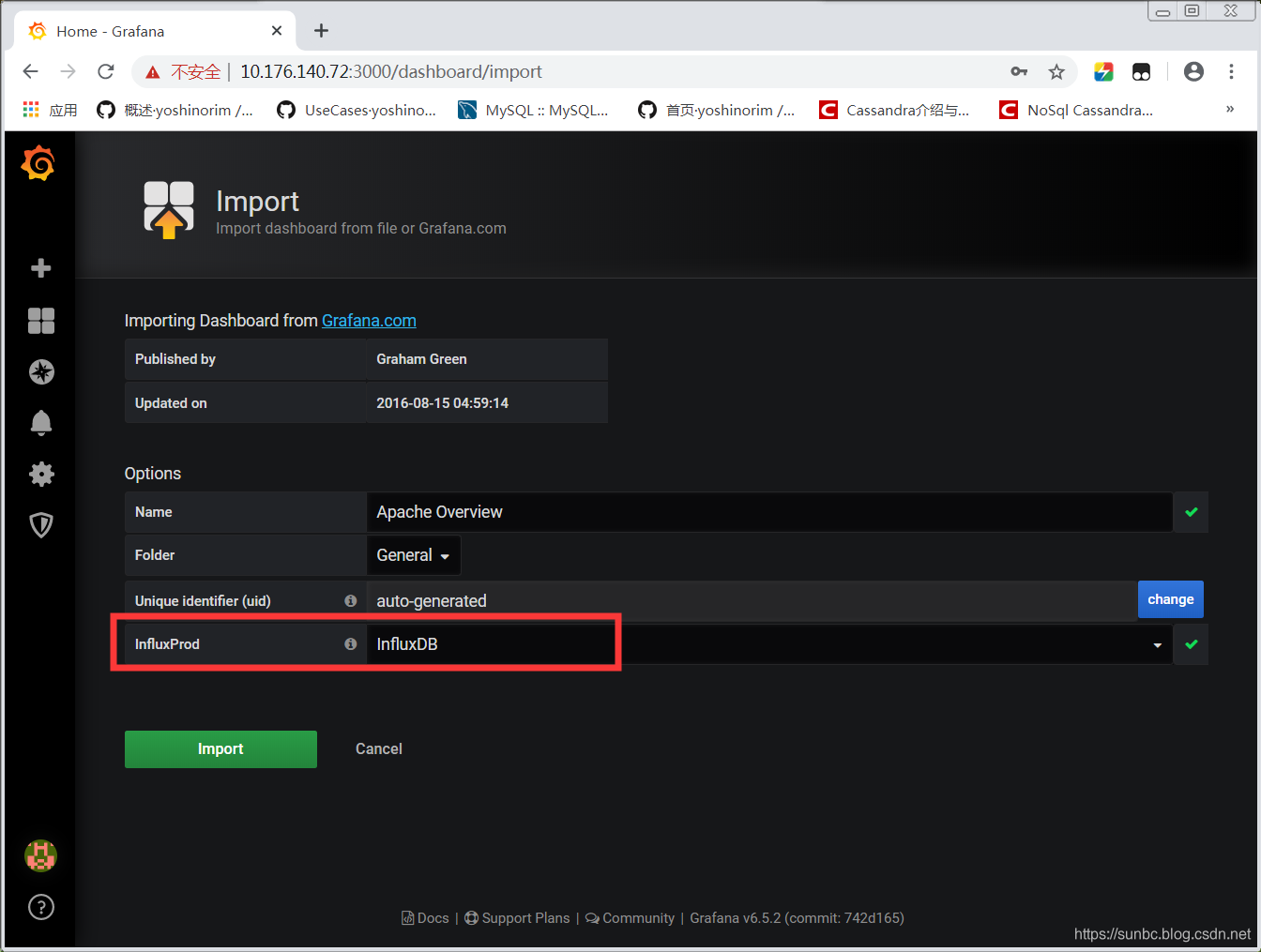Open the Create plus menu in sidebar
The height and width of the screenshot is (952, 1261).
click(40, 268)
